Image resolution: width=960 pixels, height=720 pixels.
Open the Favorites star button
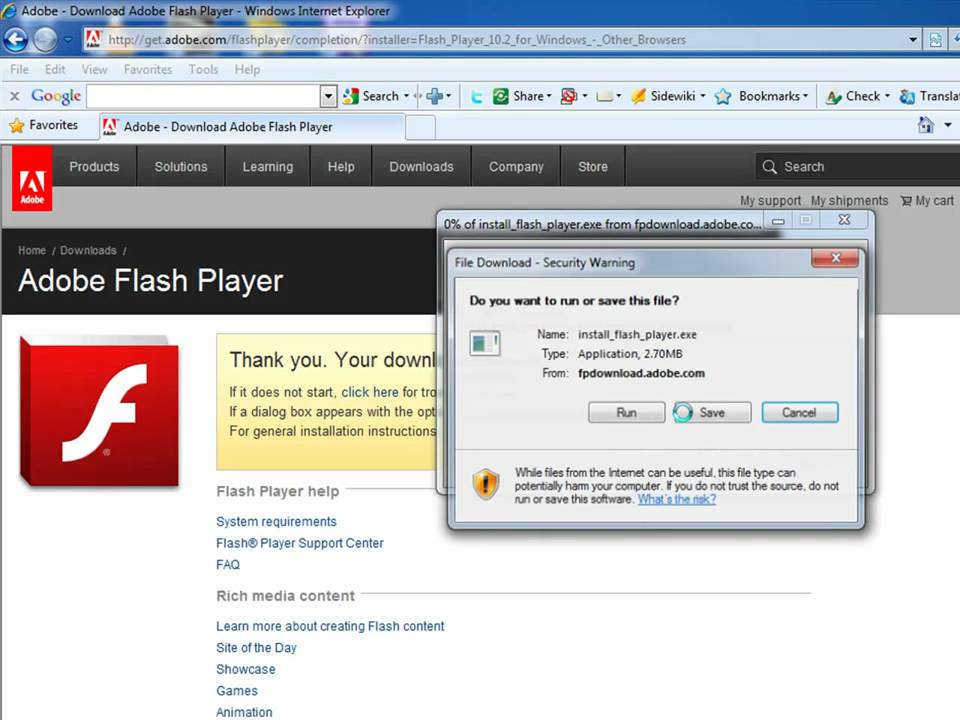[x=43, y=125]
